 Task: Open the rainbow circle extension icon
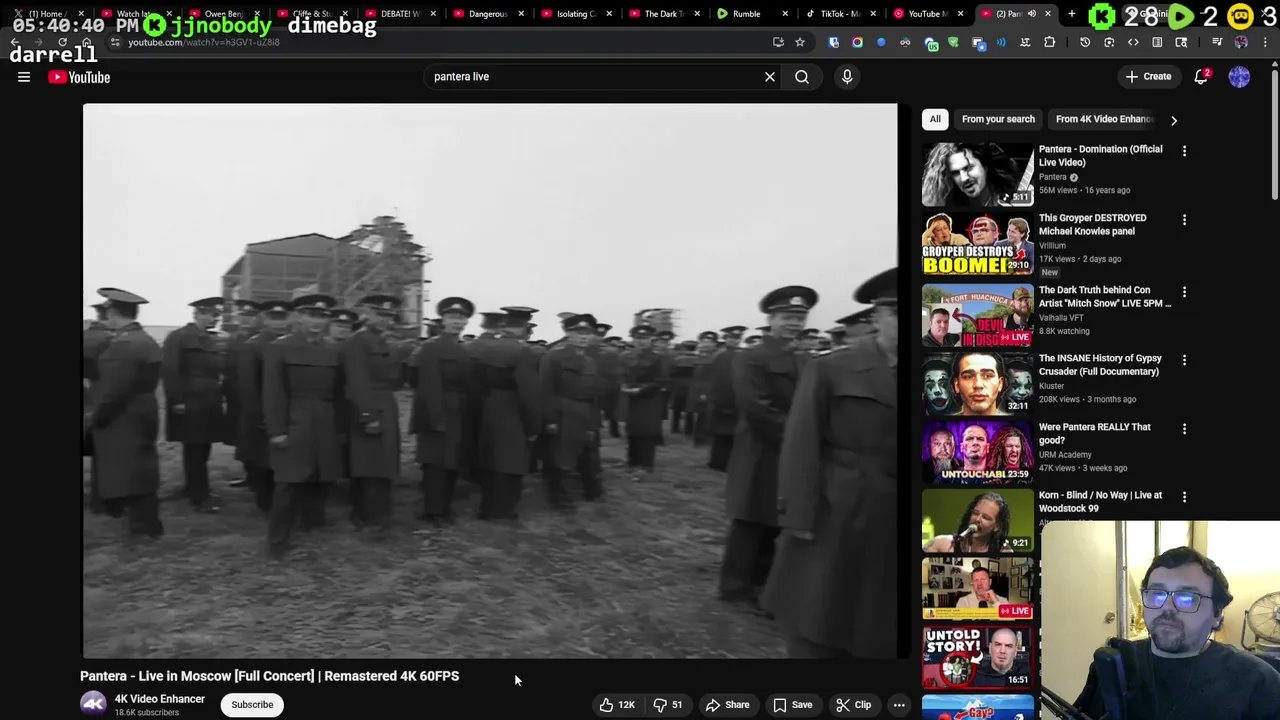[x=857, y=42]
